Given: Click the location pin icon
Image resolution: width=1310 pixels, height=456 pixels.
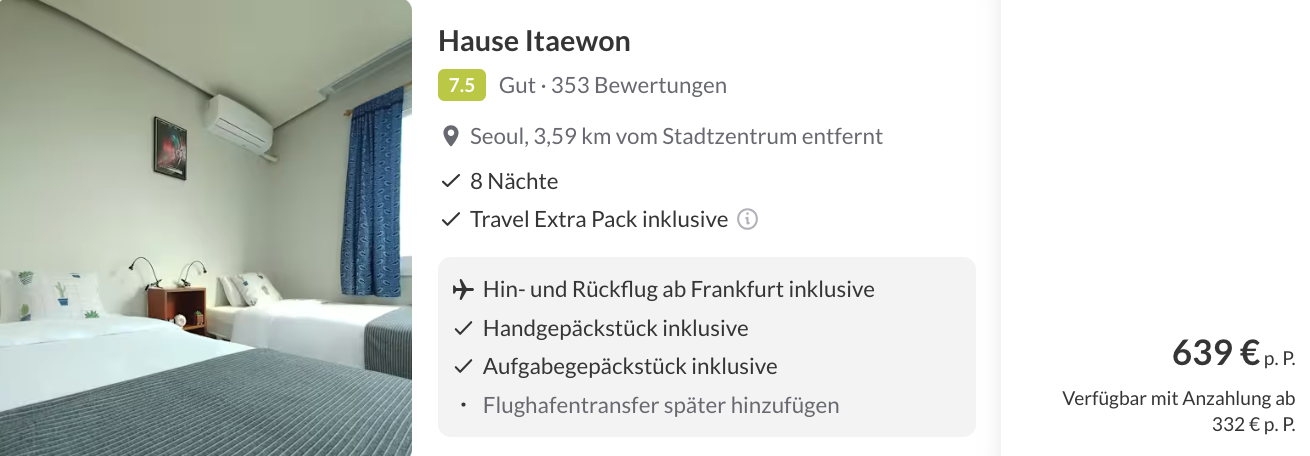Looking at the screenshot, I should (x=450, y=136).
